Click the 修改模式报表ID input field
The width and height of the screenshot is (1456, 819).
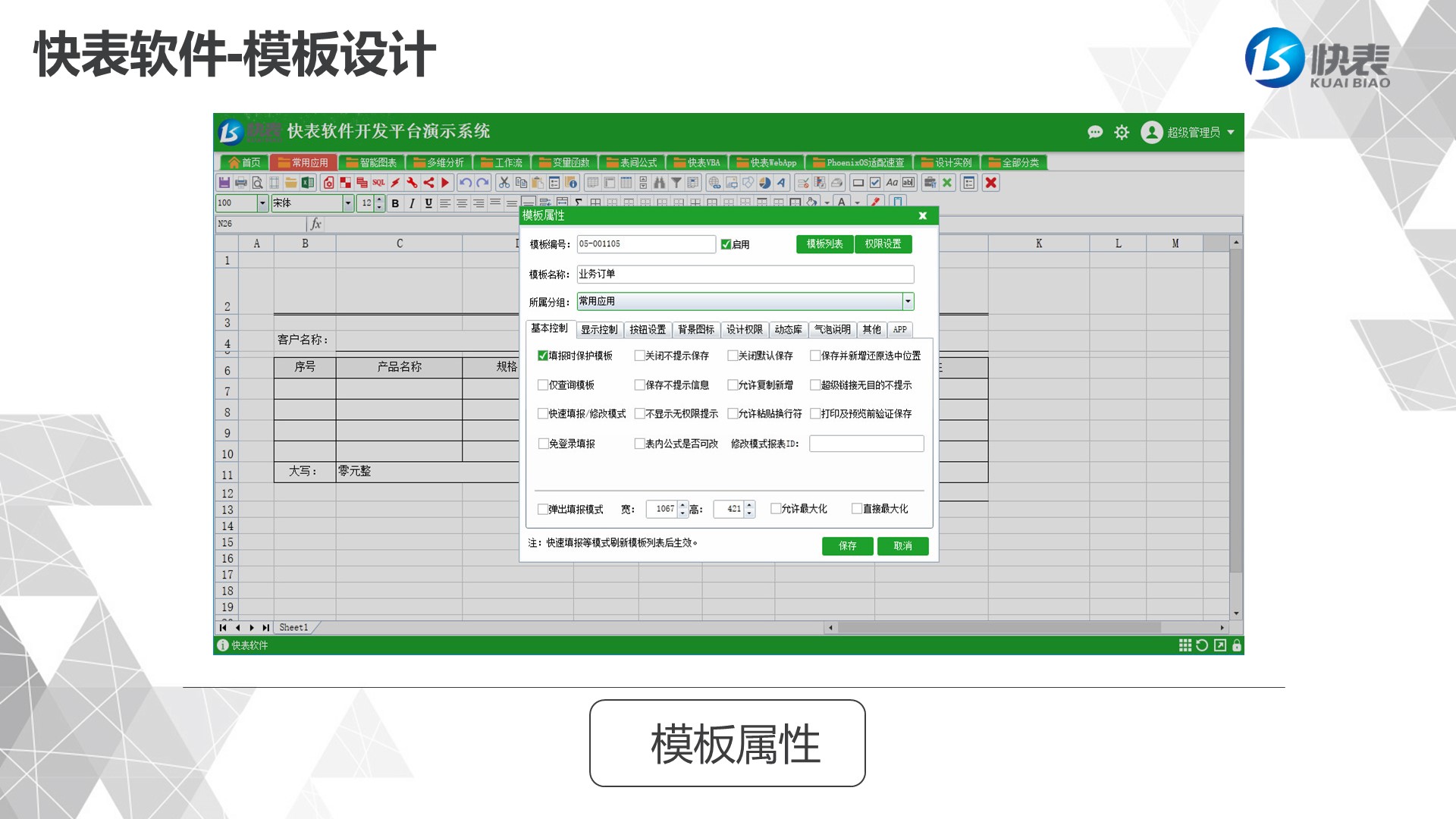click(x=867, y=444)
